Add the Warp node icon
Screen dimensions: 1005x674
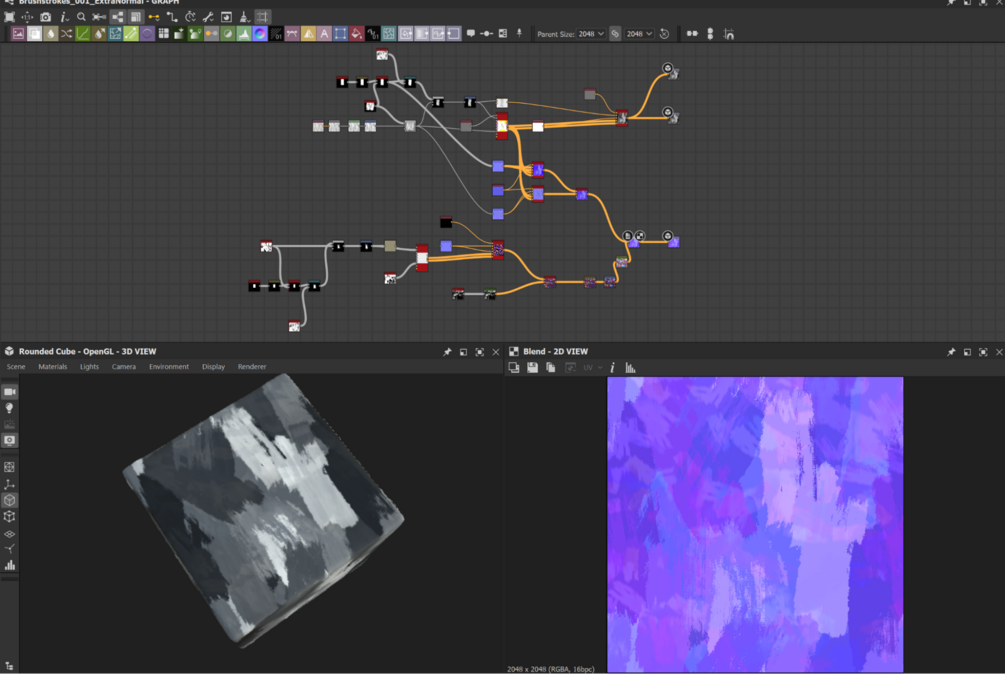[388, 34]
